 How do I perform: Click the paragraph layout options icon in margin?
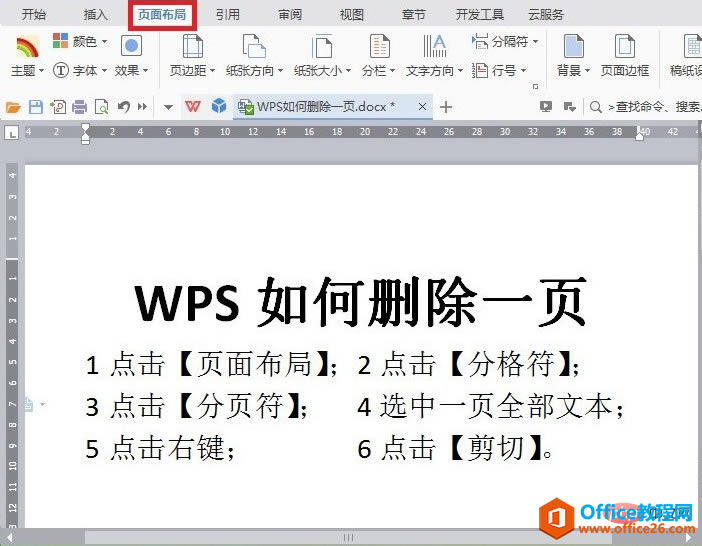[31, 405]
